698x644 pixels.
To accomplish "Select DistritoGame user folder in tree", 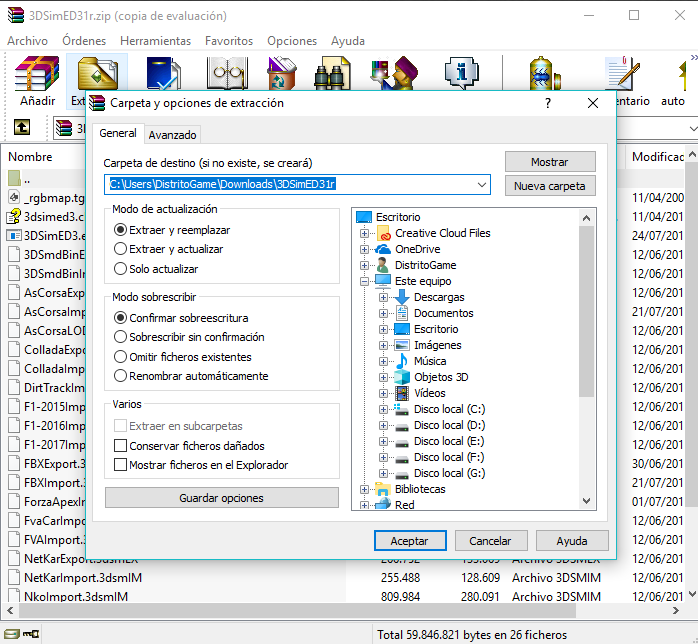I will [x=425, y=265].
